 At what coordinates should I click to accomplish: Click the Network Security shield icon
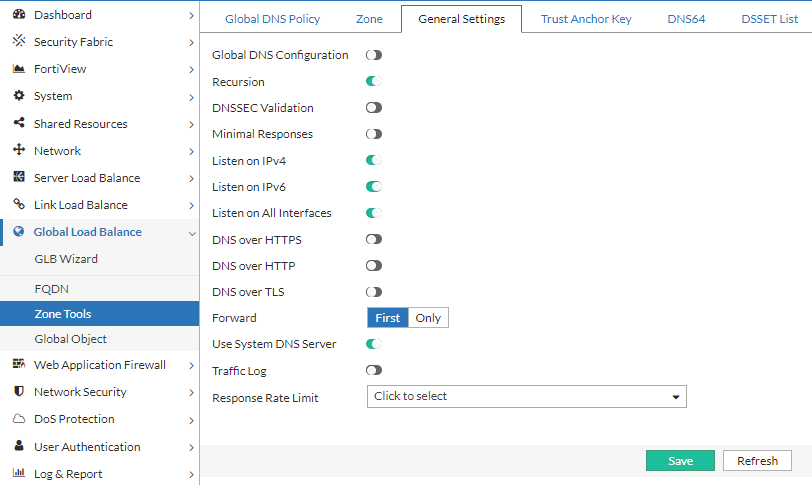18,392
